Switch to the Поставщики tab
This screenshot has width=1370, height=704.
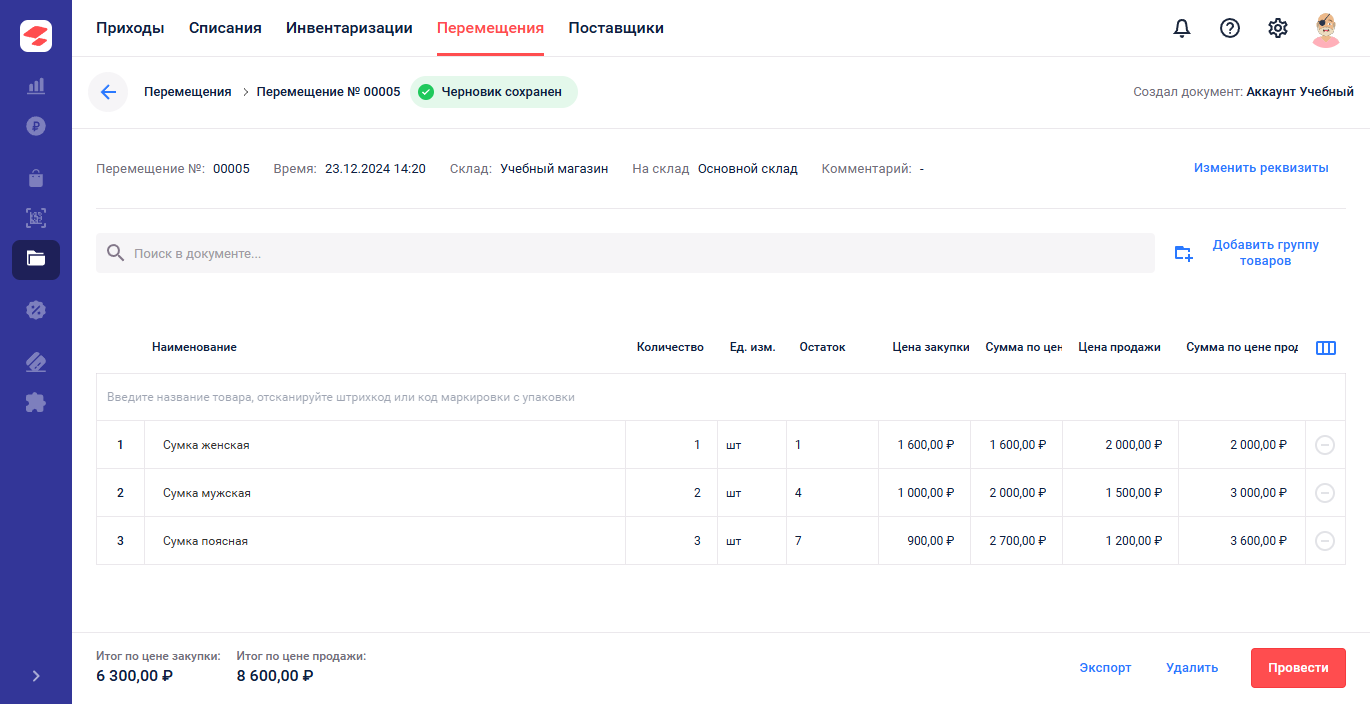pyautogui.click(x=616, y=28)
